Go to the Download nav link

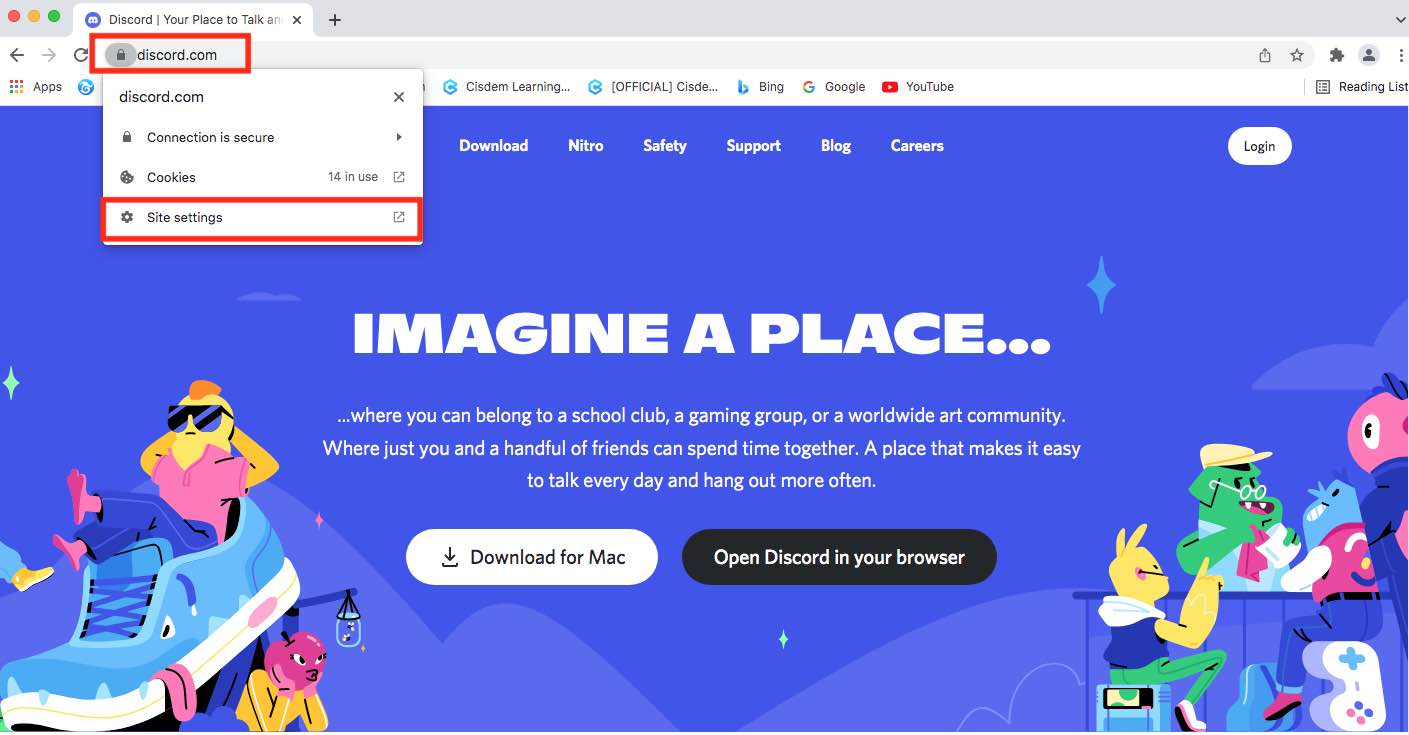(x=494, y=145)
